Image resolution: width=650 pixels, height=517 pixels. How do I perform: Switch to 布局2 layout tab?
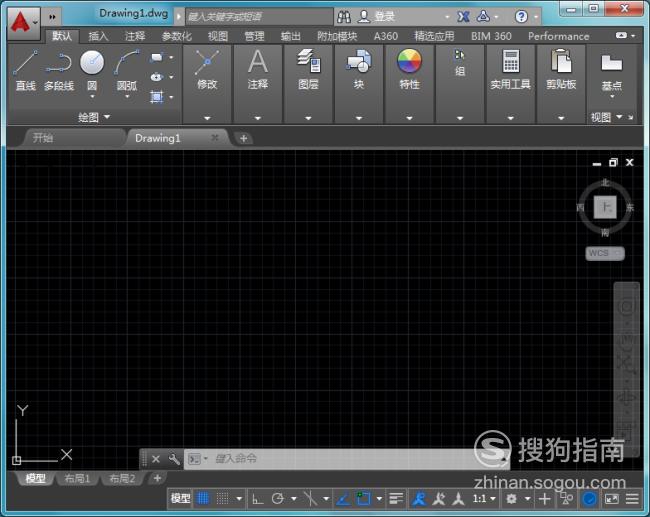click(x=122, y=478)
